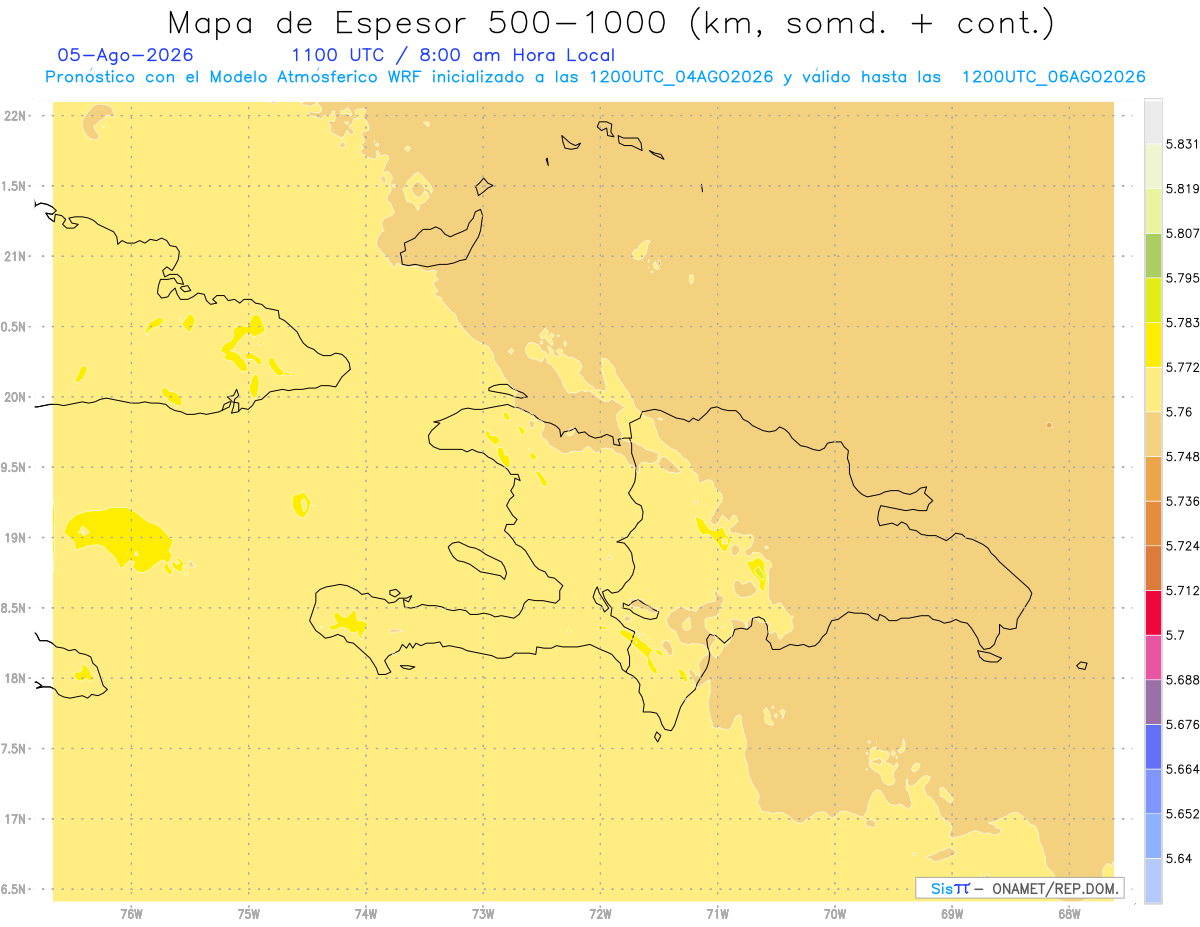Click the legend value 5.772

(x=1183, y=367)
